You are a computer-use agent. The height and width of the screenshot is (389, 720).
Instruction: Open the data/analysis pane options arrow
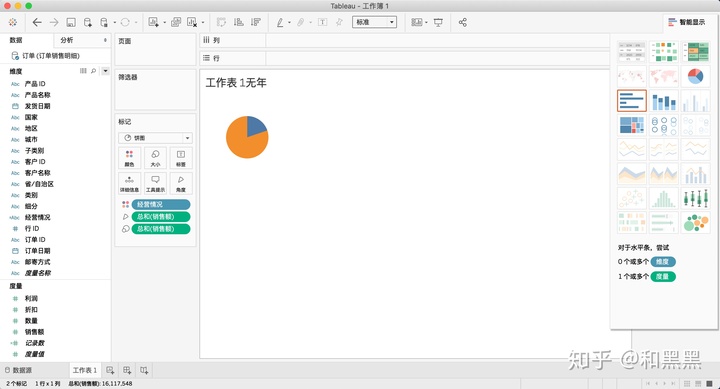point(105,40)
